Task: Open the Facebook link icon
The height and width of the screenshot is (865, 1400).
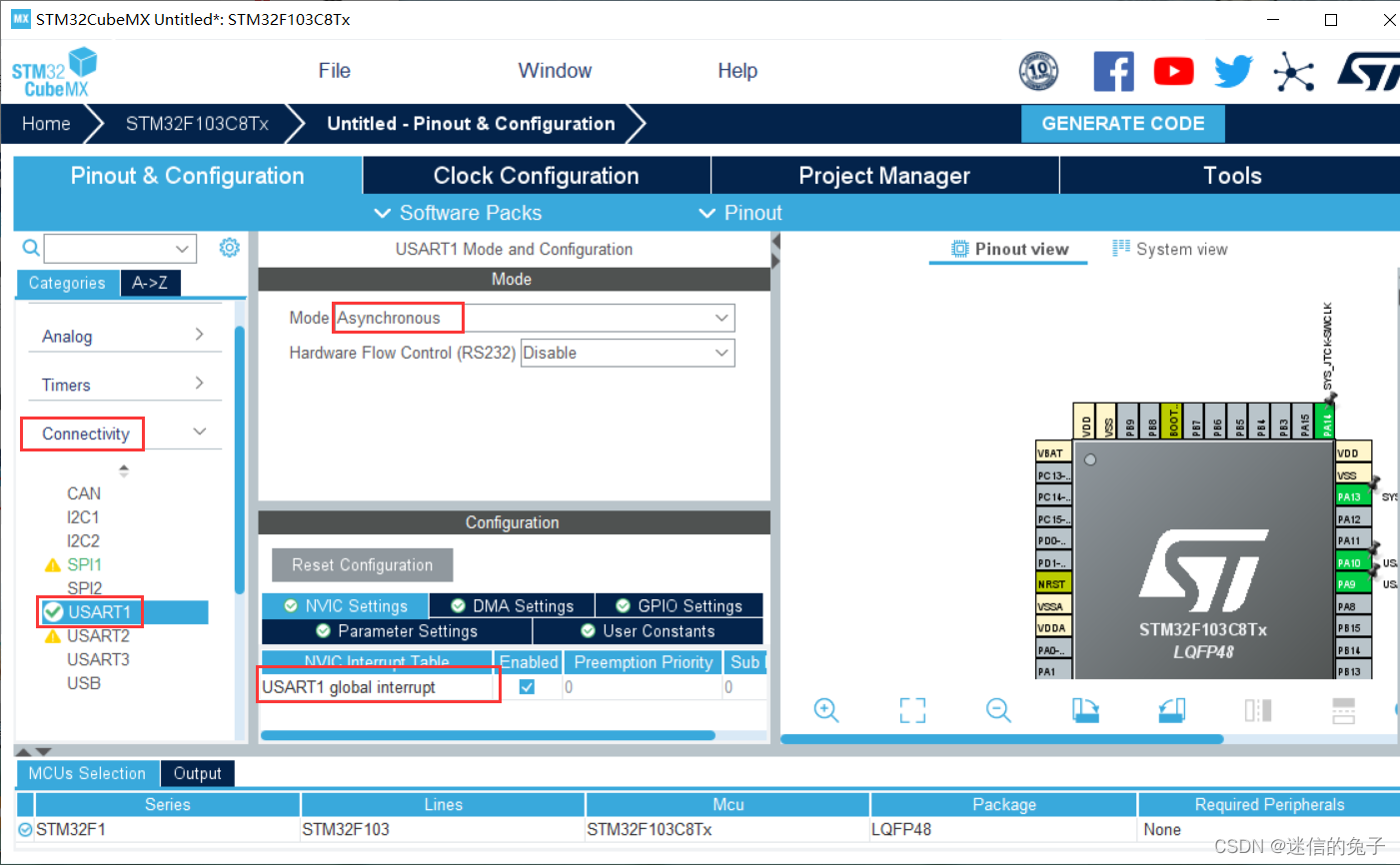Action: coord(1113,71)
